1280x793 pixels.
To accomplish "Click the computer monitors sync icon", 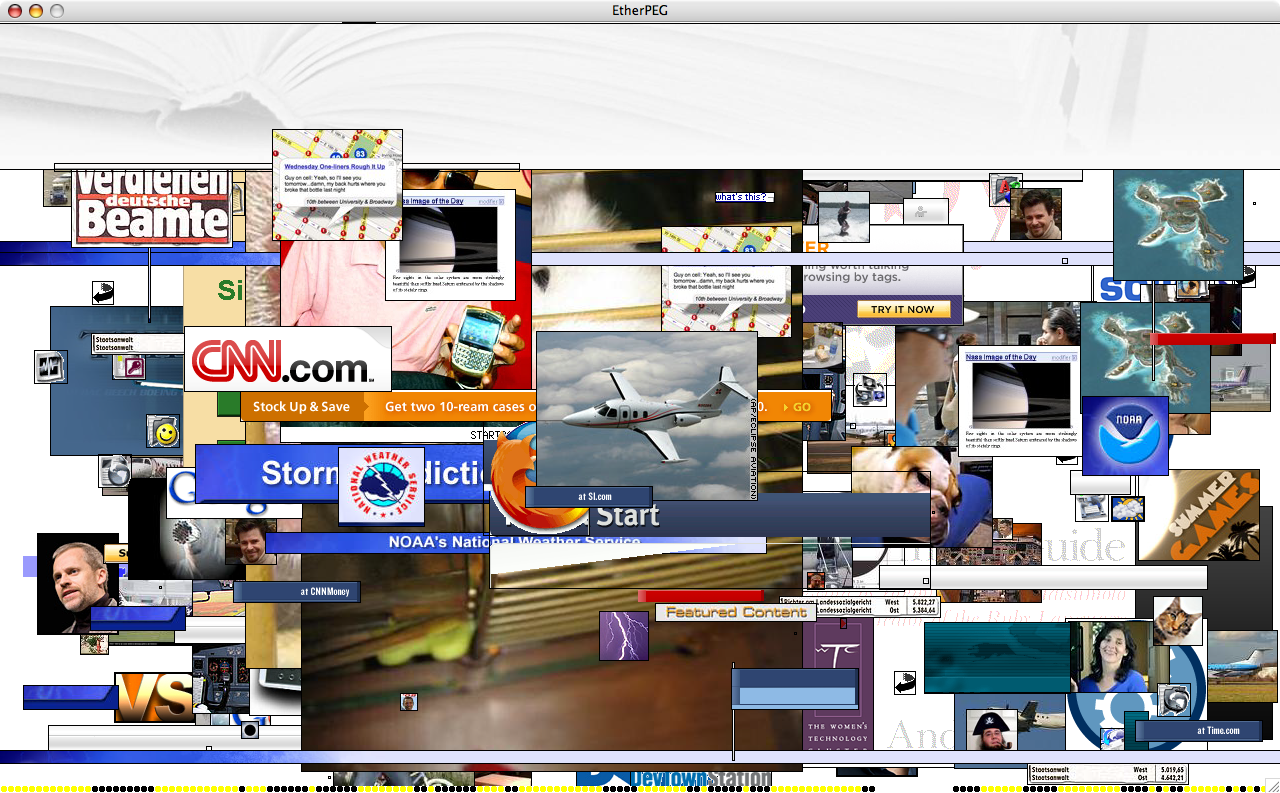I will (869, 389).
